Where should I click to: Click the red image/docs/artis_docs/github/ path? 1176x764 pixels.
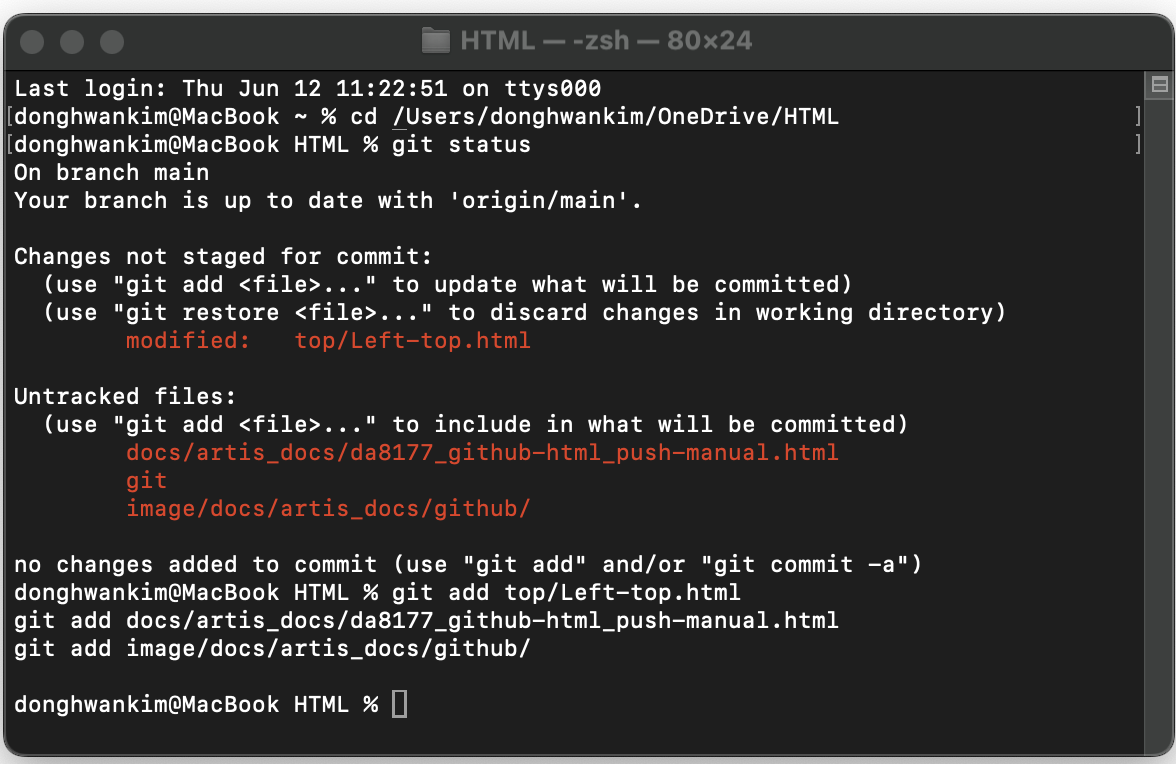(328, 508)
